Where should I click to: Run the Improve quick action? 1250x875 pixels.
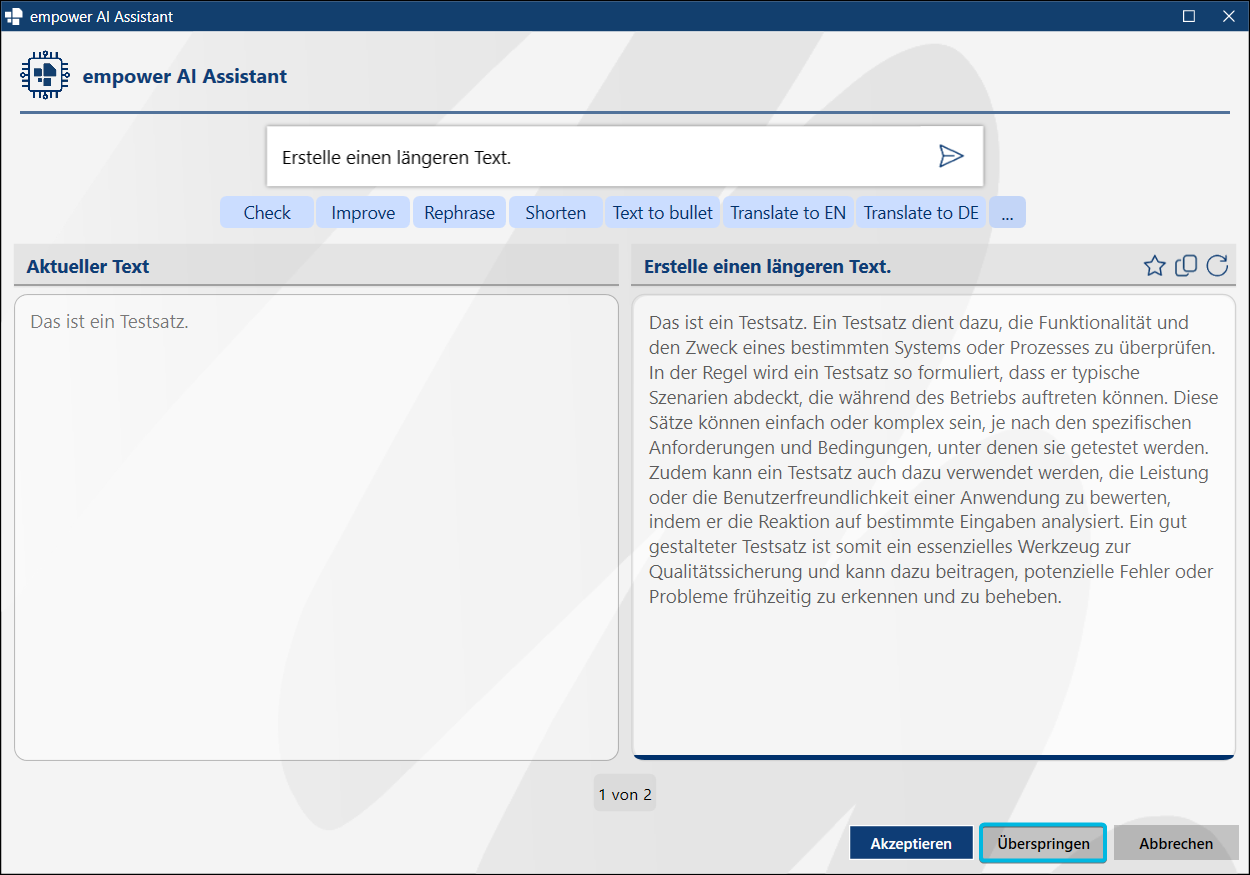363,212
